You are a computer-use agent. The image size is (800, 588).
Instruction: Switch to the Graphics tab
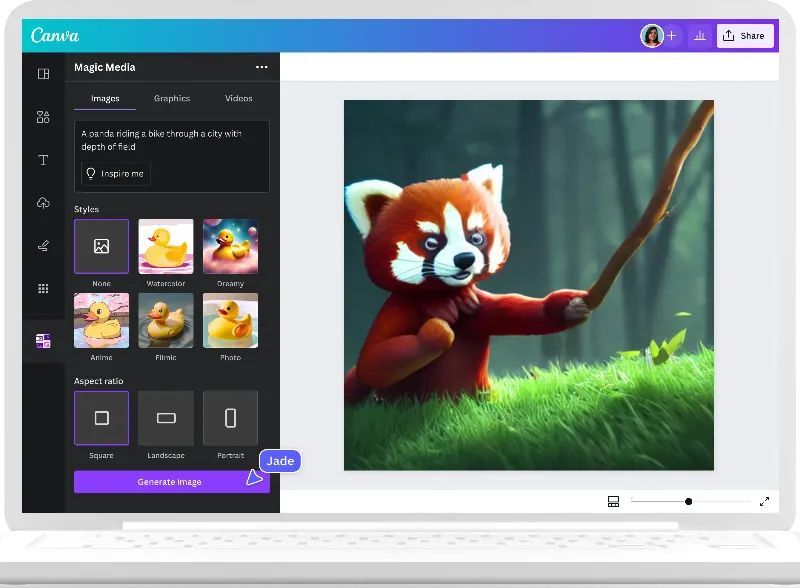point(172,98)
